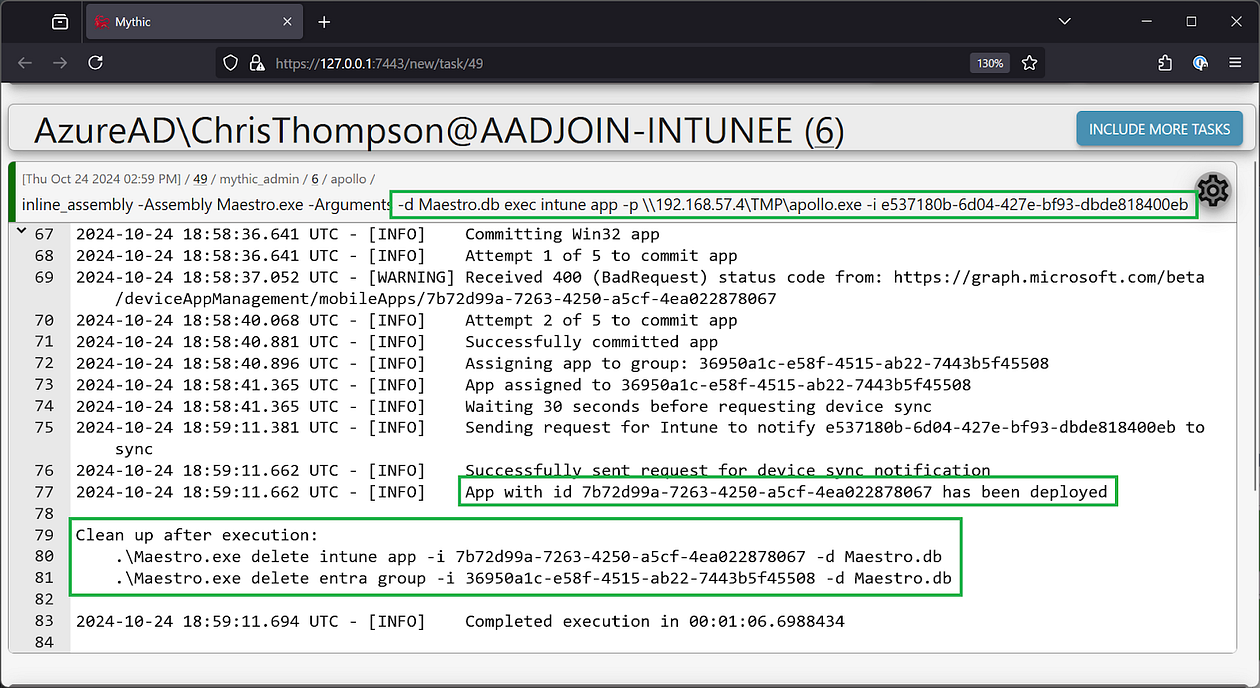Go forward using the browser forward arrow
Screen dimensions: 1260x688
(60, 63)
